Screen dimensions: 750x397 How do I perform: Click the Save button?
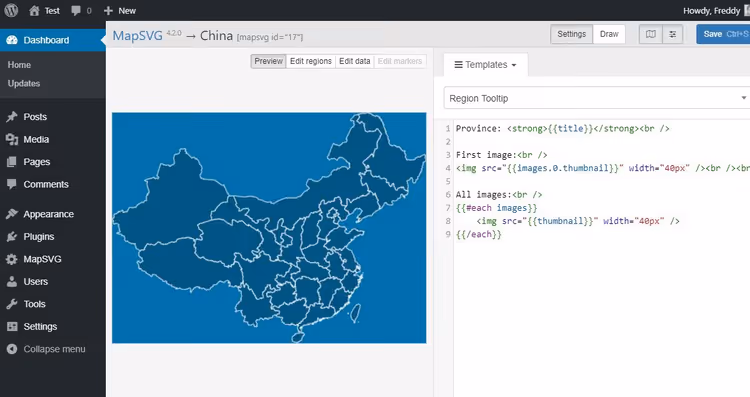click(723, 34)
